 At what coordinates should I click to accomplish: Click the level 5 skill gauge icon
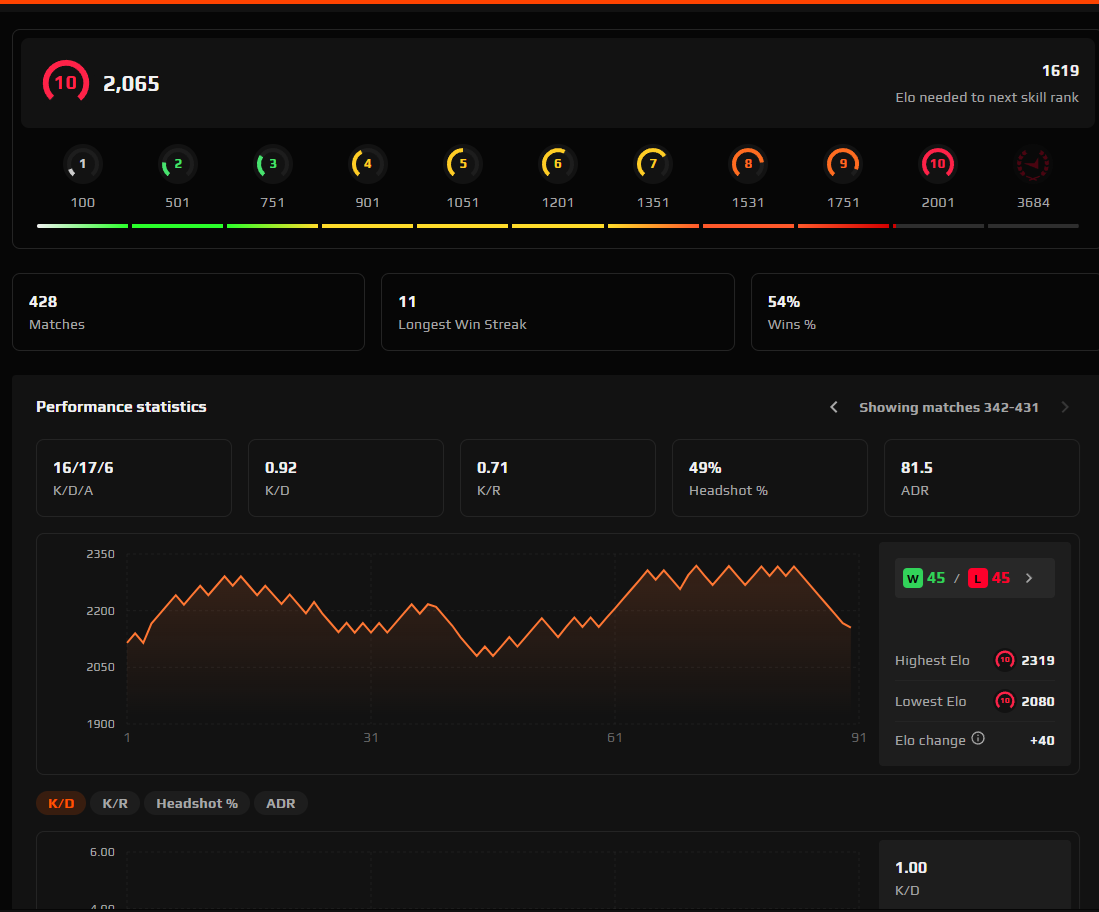[x=462, y=163]
